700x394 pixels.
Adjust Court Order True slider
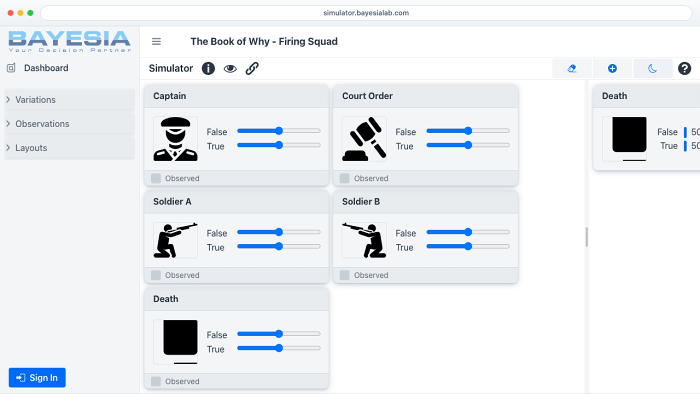468,145
